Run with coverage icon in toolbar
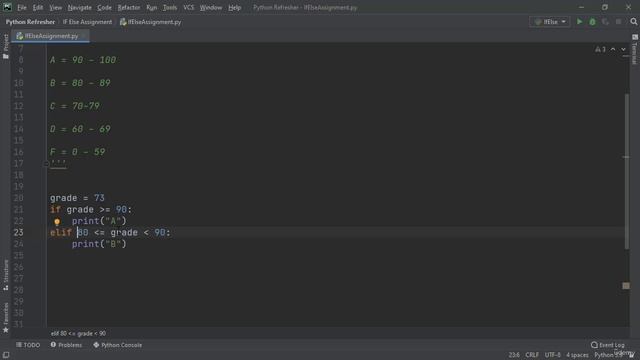 [605, 22]
